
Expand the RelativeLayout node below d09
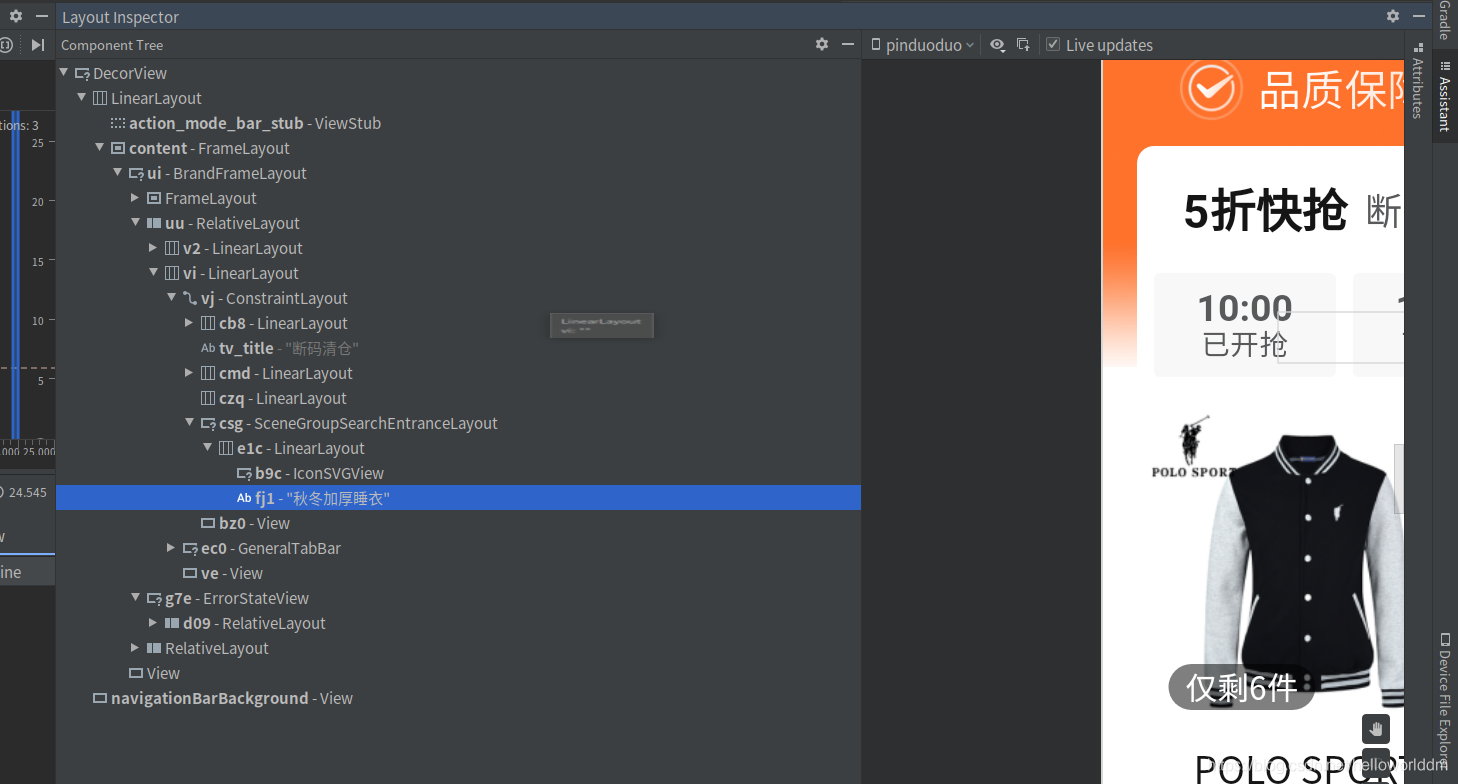(x=136, y=647)
